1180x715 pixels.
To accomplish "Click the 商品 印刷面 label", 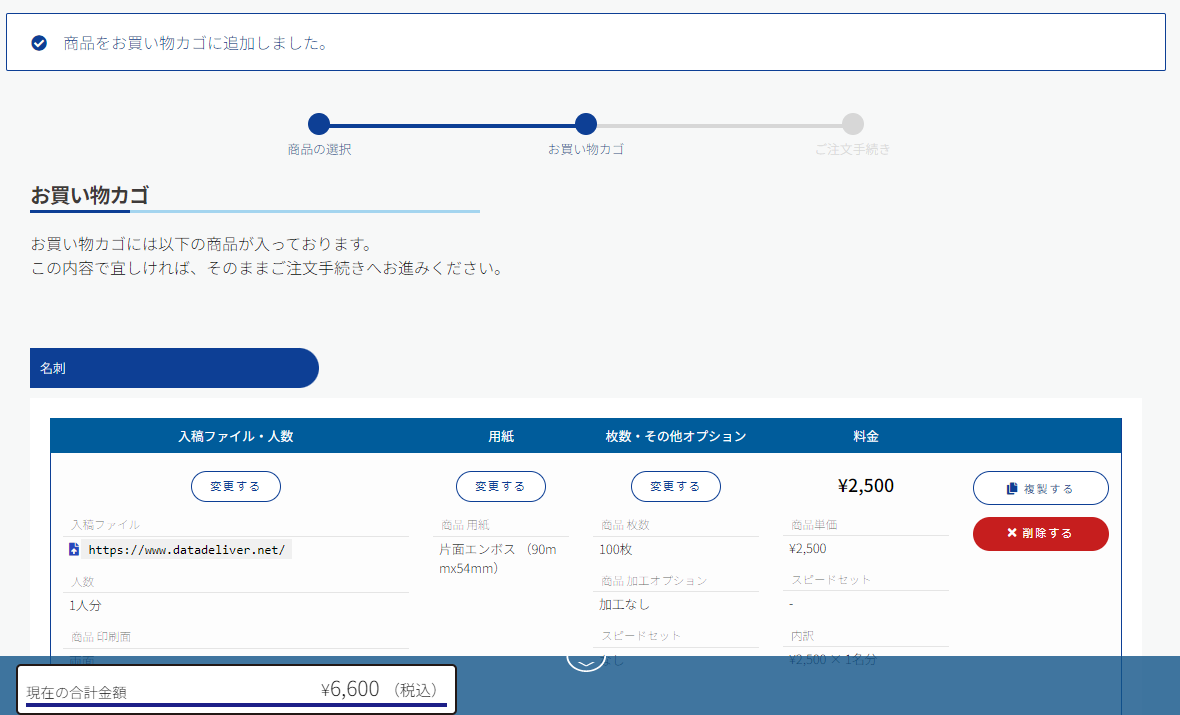I will pyautogui.click(x=101, y=637).
